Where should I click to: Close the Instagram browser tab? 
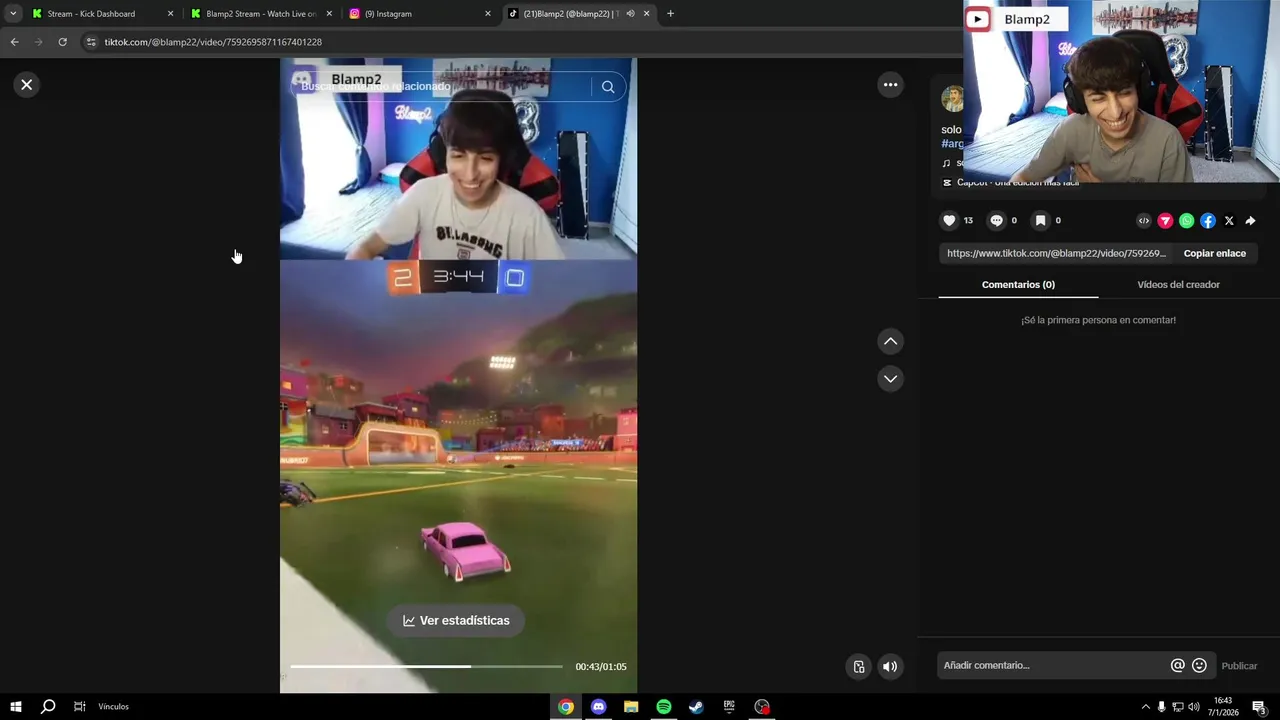(x=488, y=14)
